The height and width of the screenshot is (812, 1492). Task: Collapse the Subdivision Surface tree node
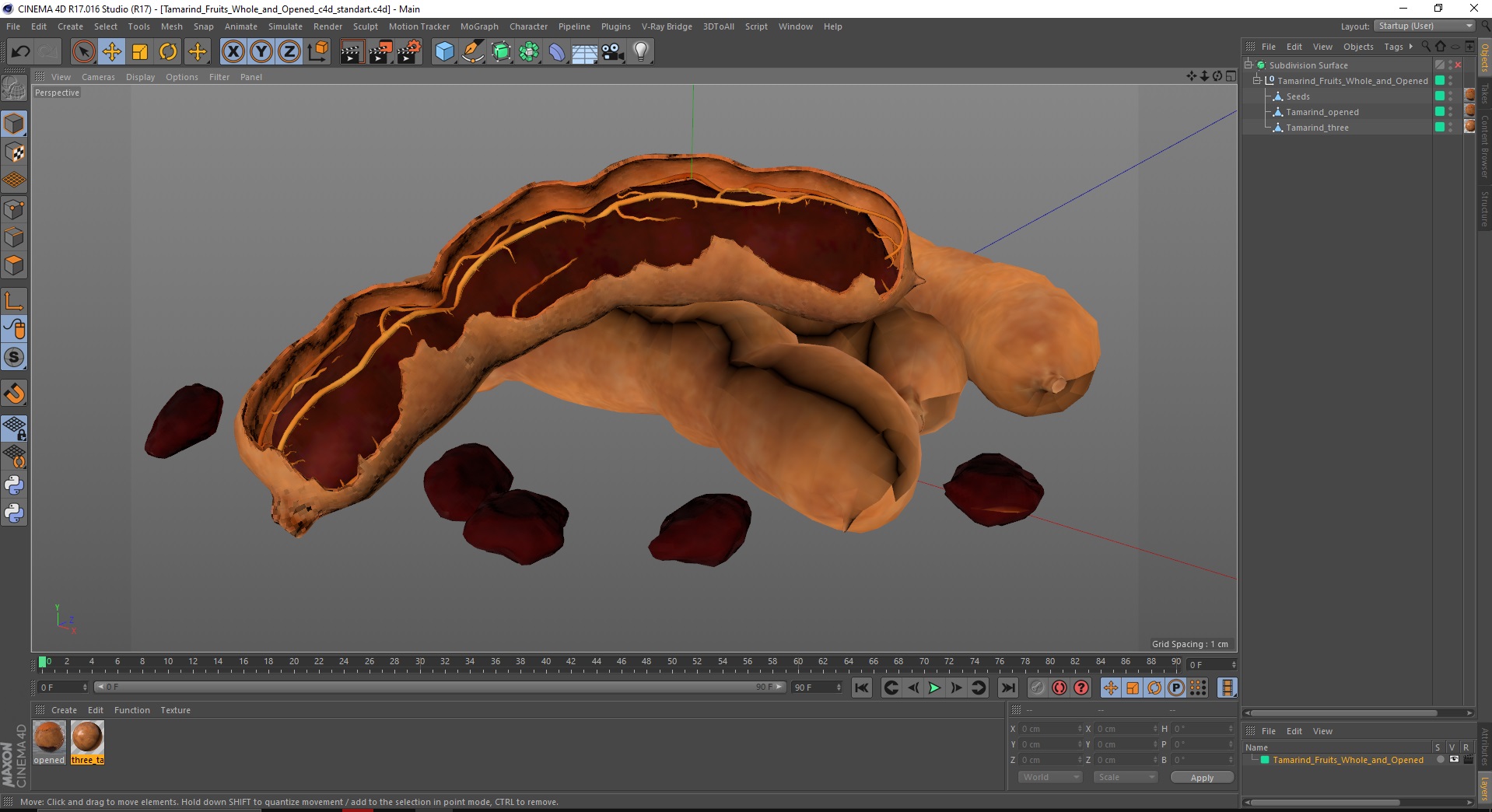tap(1249, 65)
